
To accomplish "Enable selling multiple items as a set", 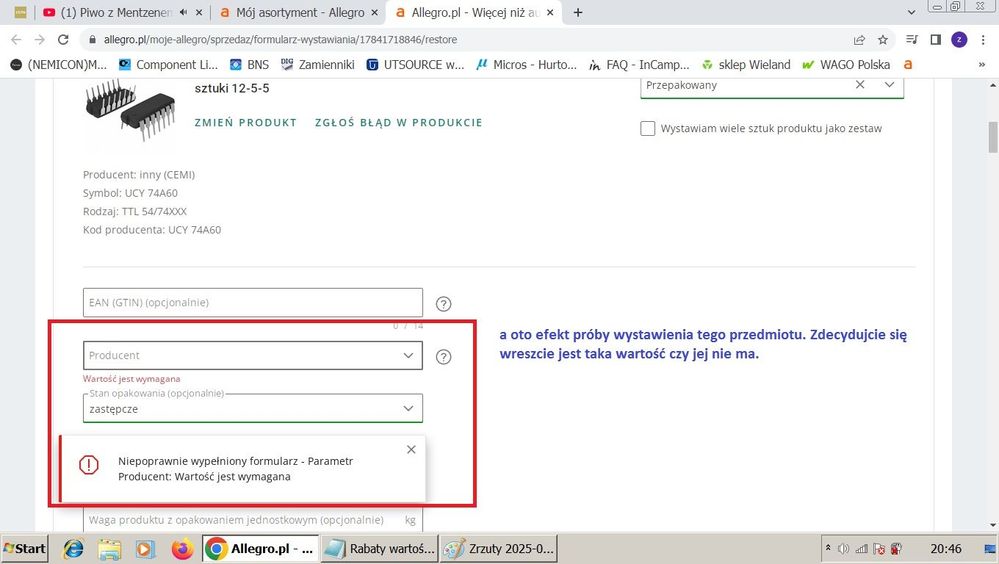I will pos(648,128).
